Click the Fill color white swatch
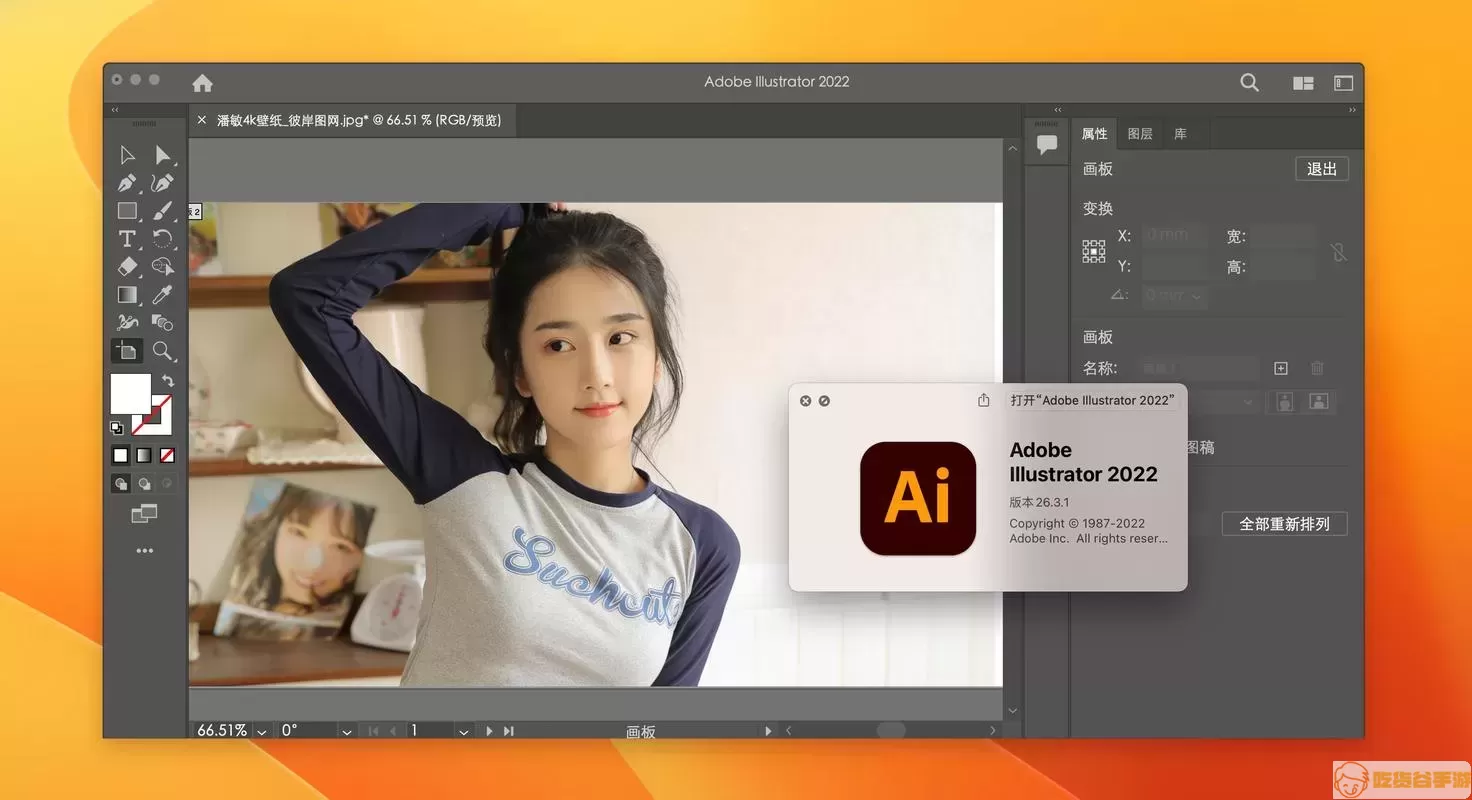The height and width of the screenshot is (800, 1472). click(130, 393)
